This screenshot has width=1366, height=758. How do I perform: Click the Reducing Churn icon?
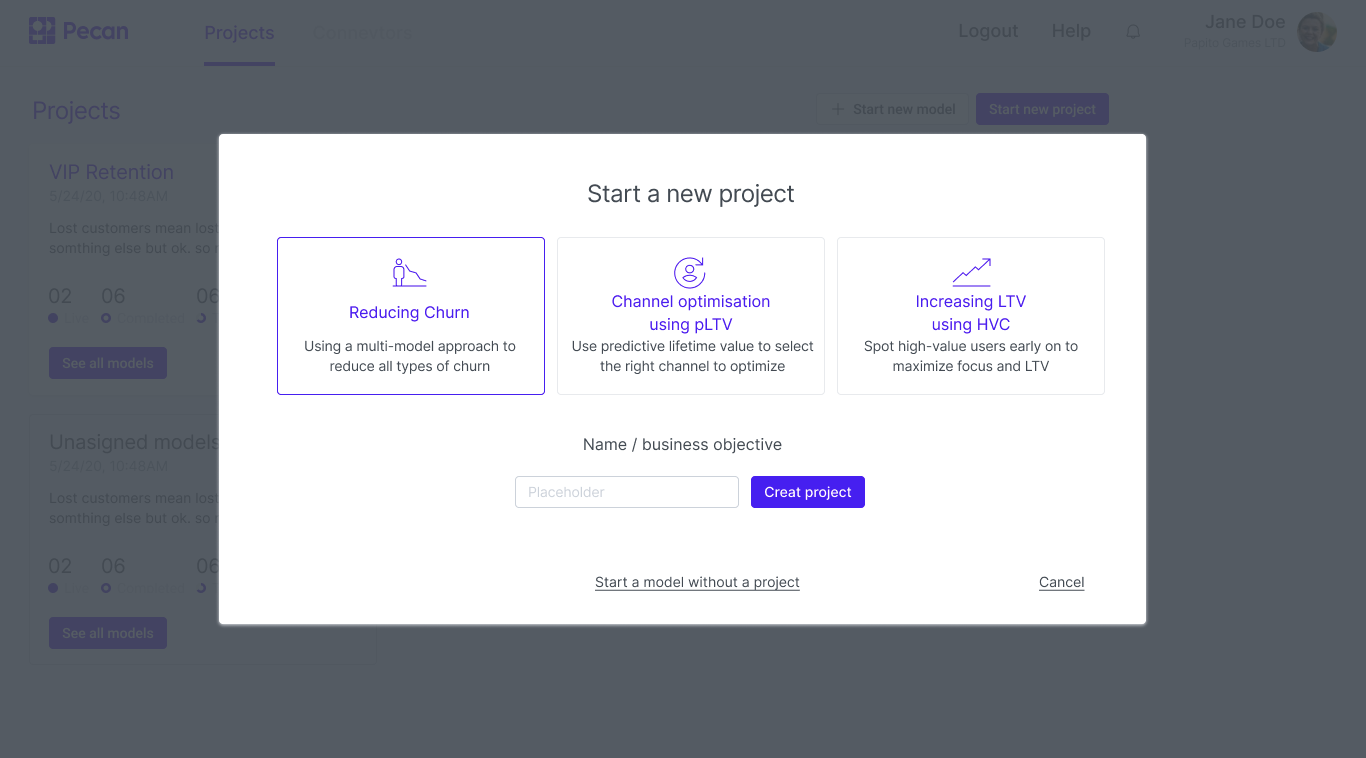[x=410, y=273]
